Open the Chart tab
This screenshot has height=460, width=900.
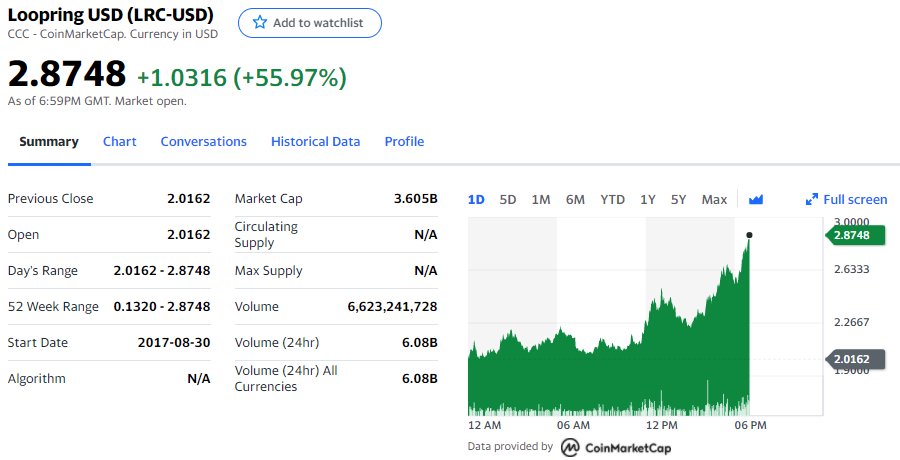point(119,142)
